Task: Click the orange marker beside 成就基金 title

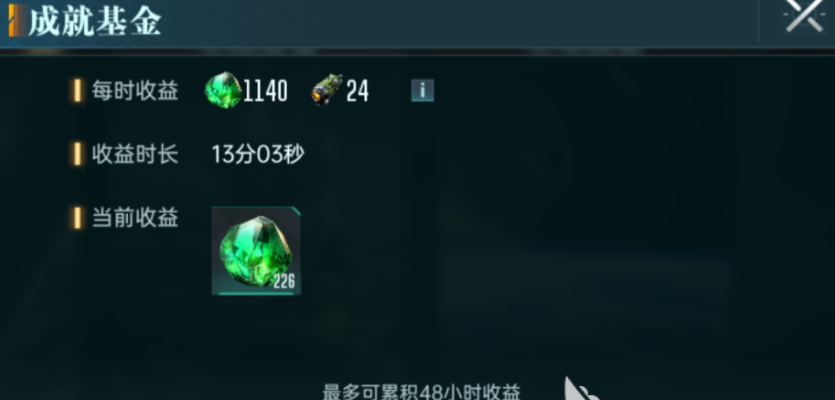Action: [x=17, y=21]
